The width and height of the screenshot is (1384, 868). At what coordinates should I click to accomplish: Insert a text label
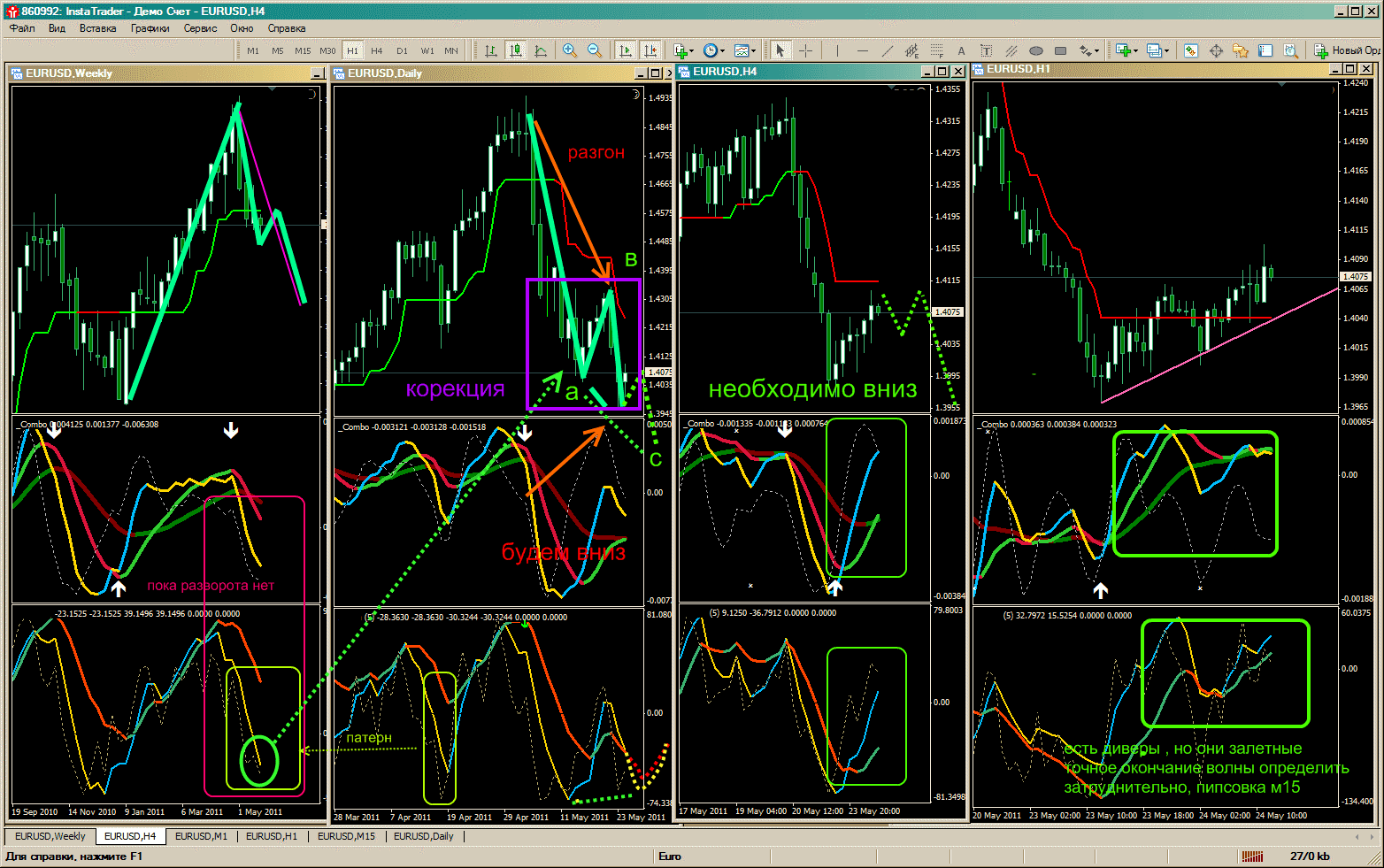click(x=986, y=50)
